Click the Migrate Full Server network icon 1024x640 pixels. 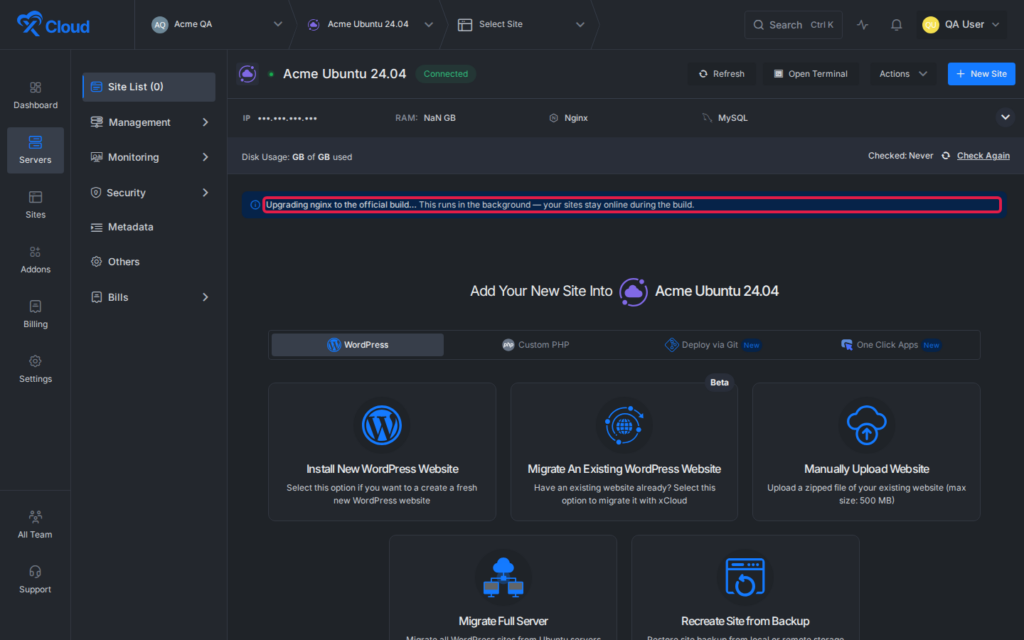(x=503, y=577)
